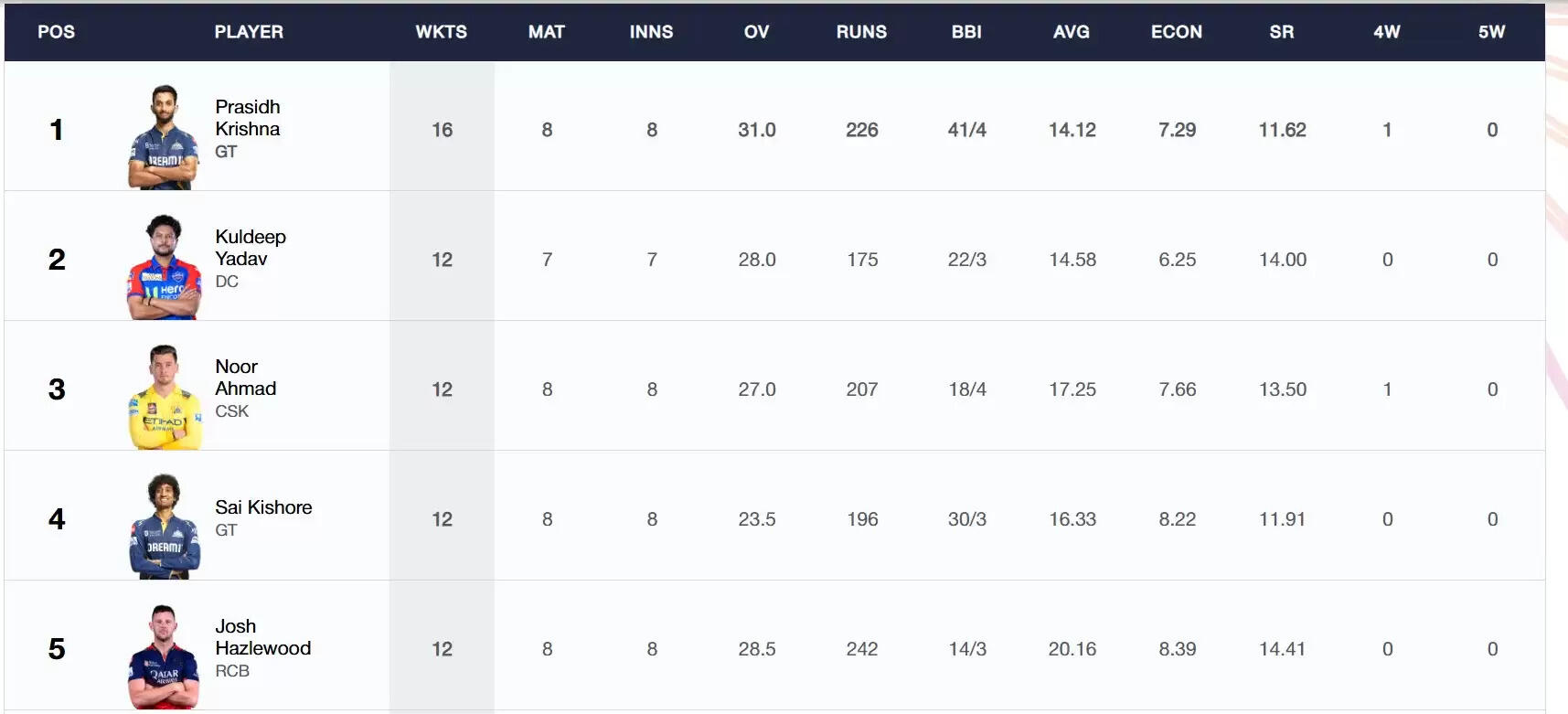
Task: Open the Kuldeep Yadav name link
Action: click(x=251, y=248)
